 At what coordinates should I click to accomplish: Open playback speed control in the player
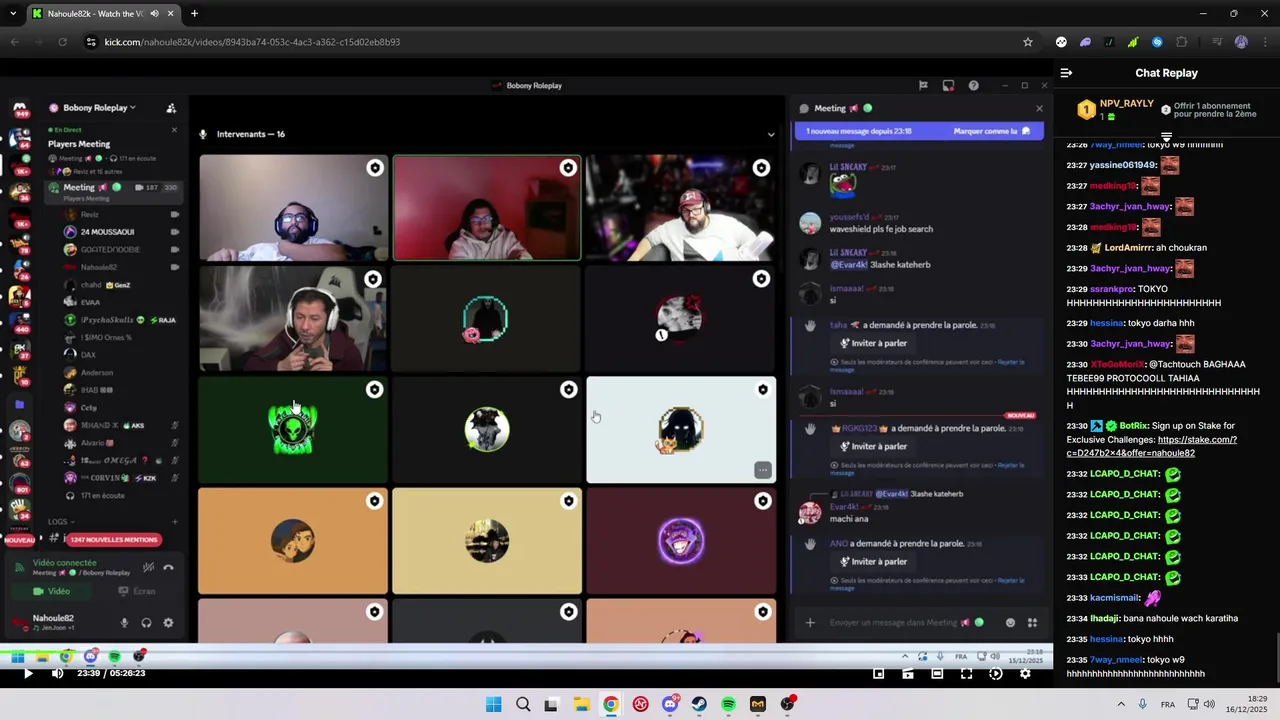tap(996, 673)
